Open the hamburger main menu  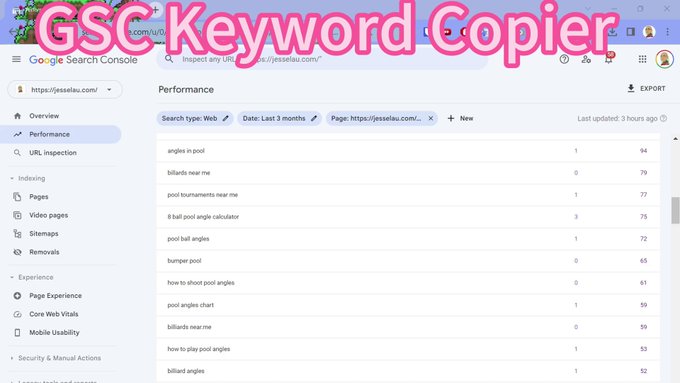click(x=16, y=59)
